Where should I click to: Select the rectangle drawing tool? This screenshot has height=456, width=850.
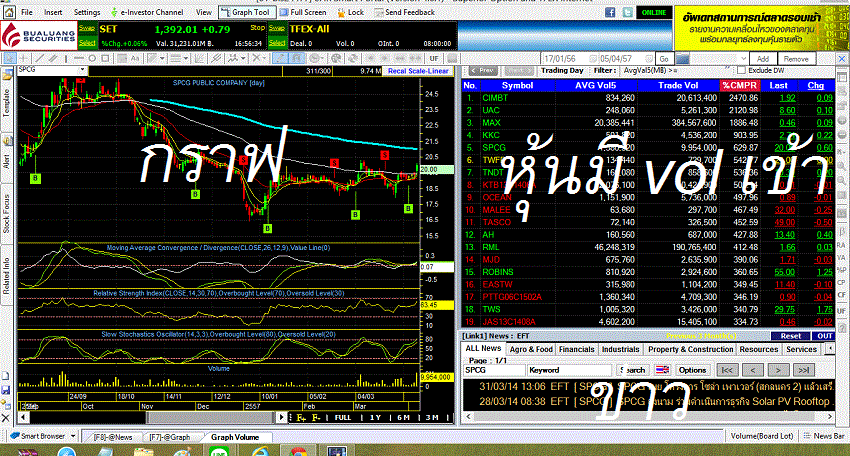coord(105,58)
